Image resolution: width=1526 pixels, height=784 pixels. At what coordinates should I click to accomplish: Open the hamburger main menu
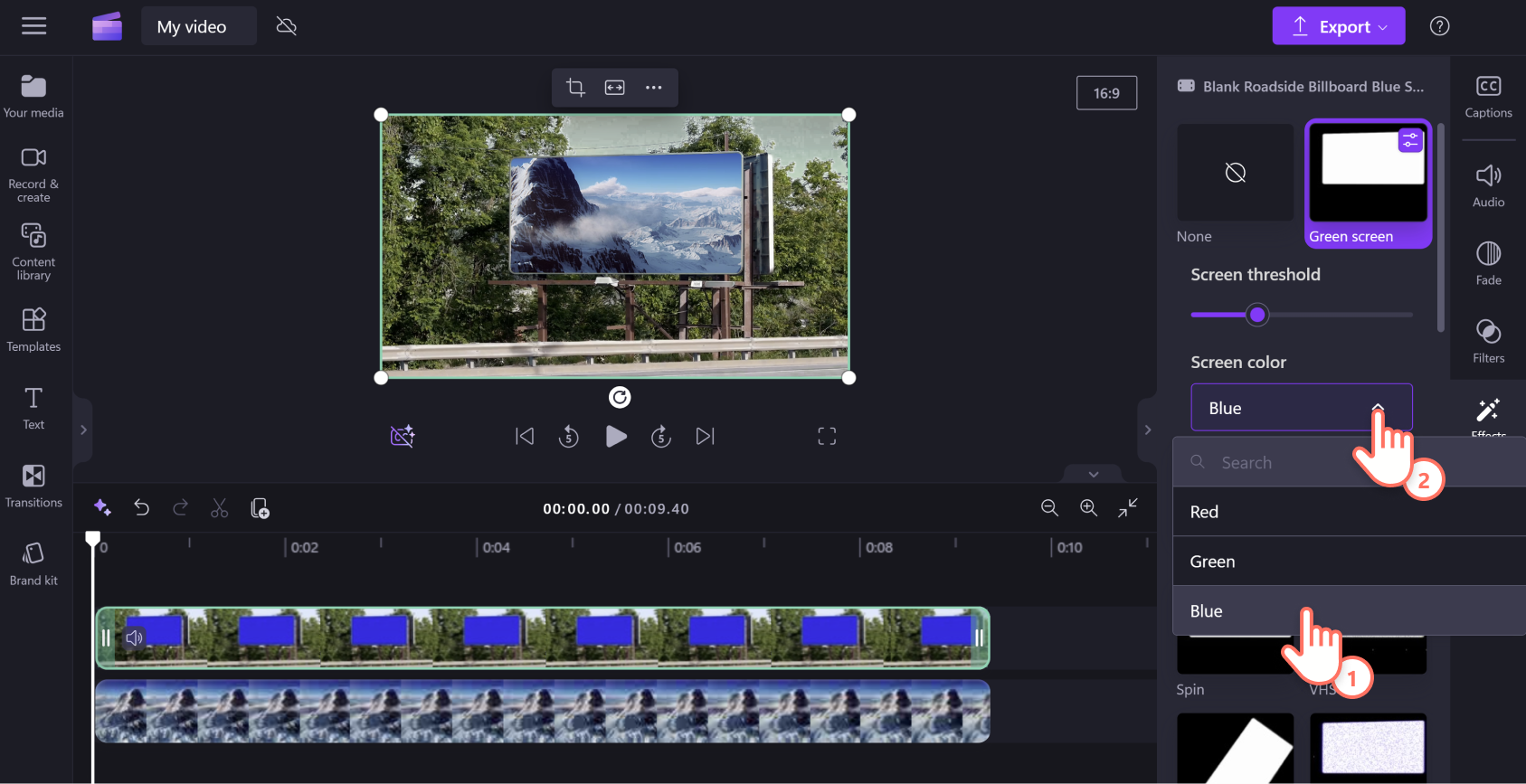33,26
